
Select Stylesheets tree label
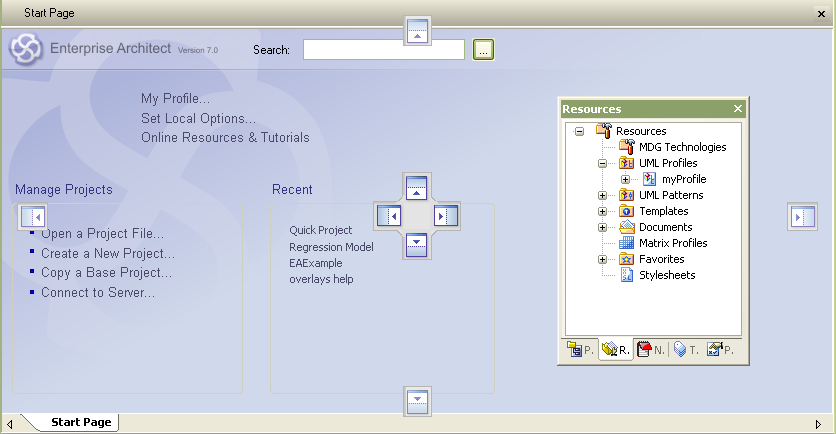(667, 275)
